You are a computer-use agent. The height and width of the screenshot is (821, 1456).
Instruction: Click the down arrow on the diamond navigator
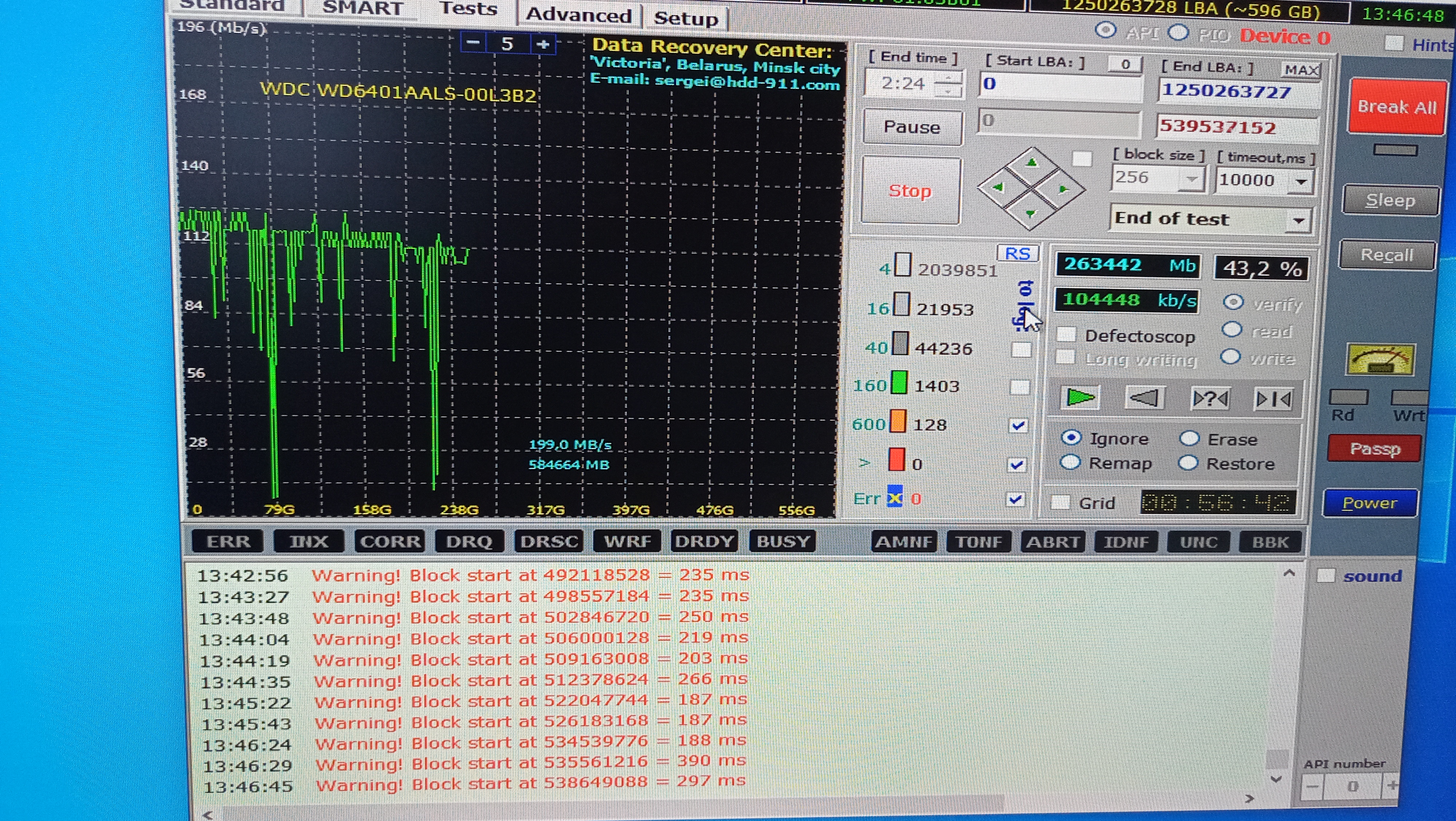(1030, 214)
